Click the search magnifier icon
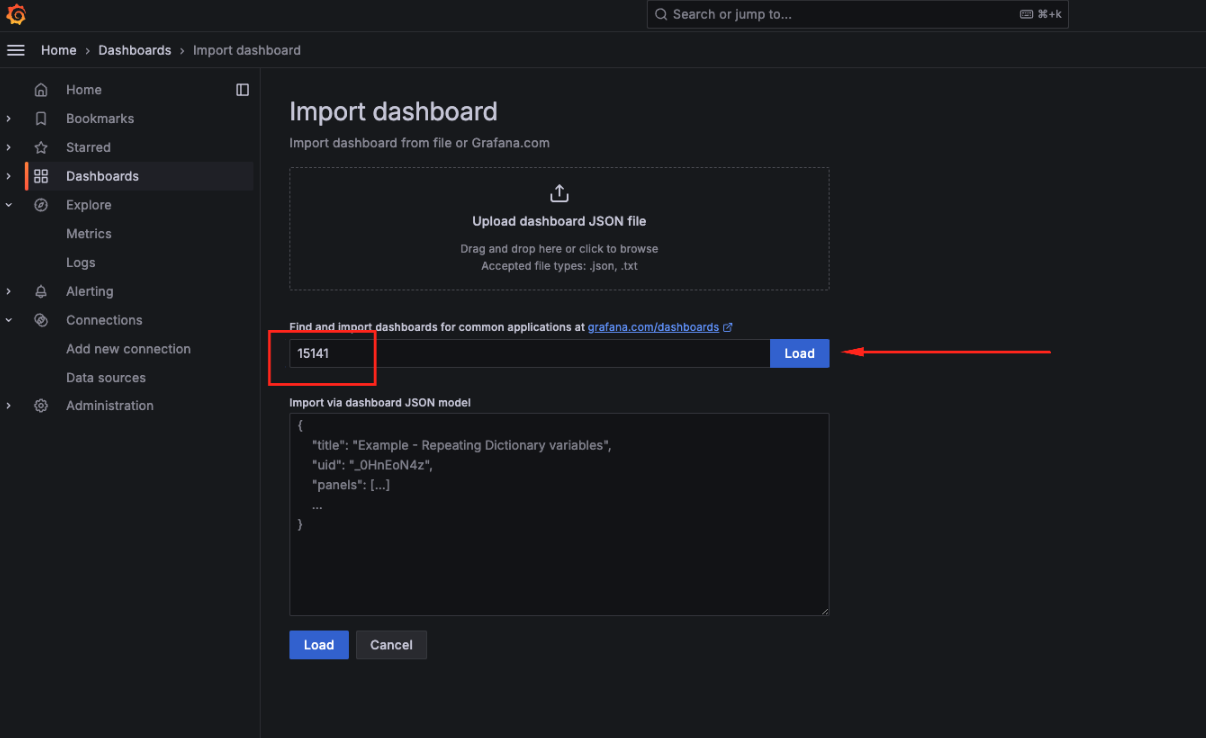This screenshot has height=738, width=1206. [662, 14]
